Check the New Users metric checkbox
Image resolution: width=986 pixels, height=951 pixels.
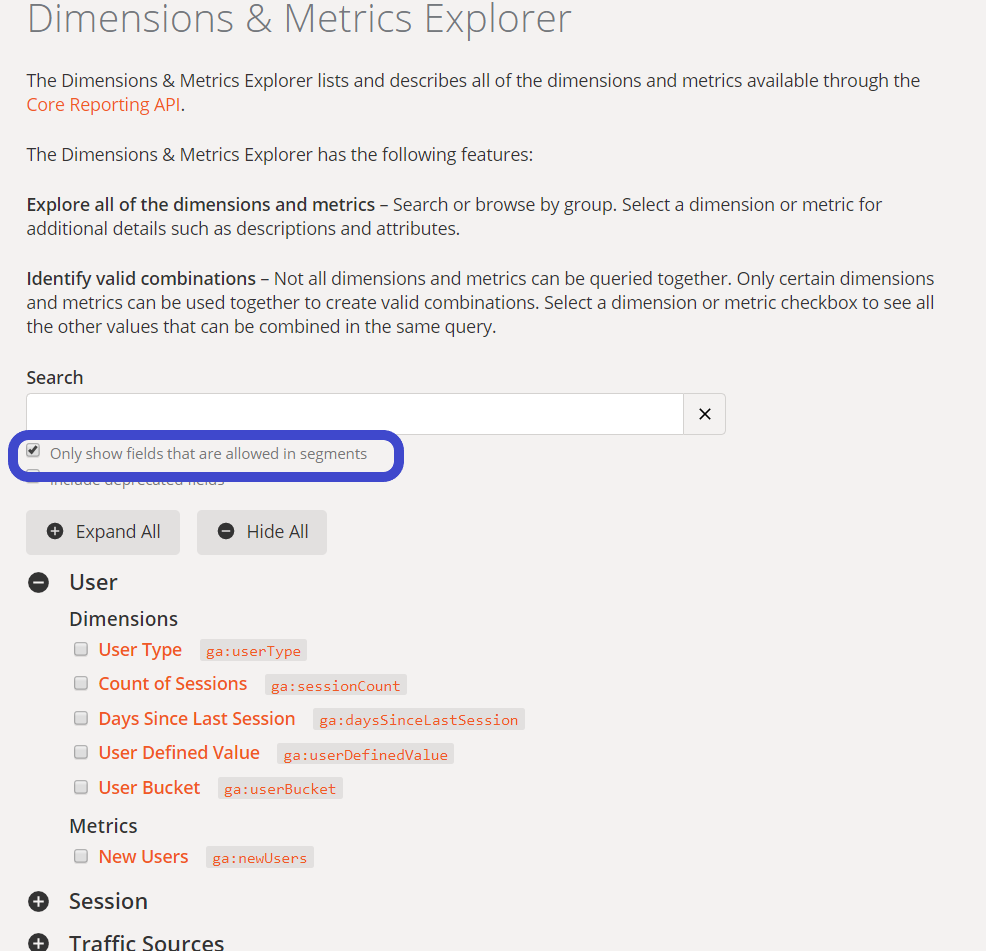pos(81,856)
